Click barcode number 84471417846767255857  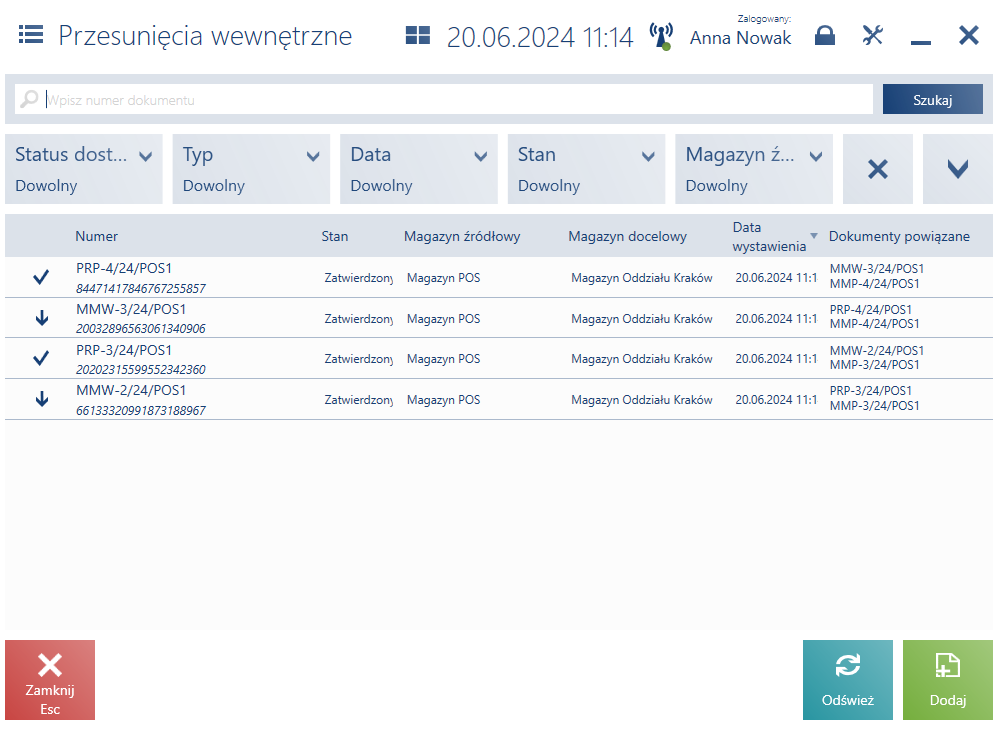pos(141,289)
